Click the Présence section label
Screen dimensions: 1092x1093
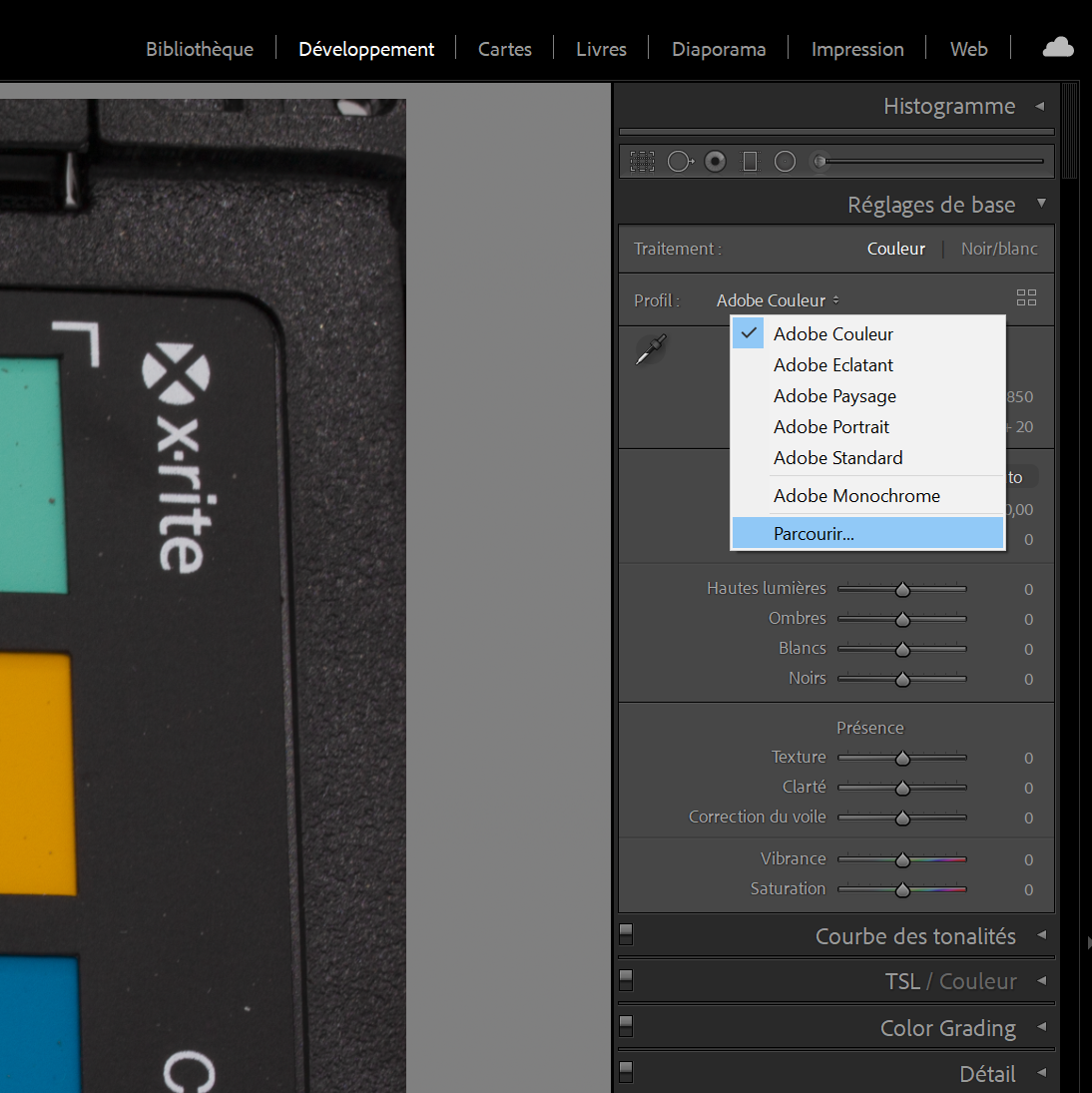(869, 728)
